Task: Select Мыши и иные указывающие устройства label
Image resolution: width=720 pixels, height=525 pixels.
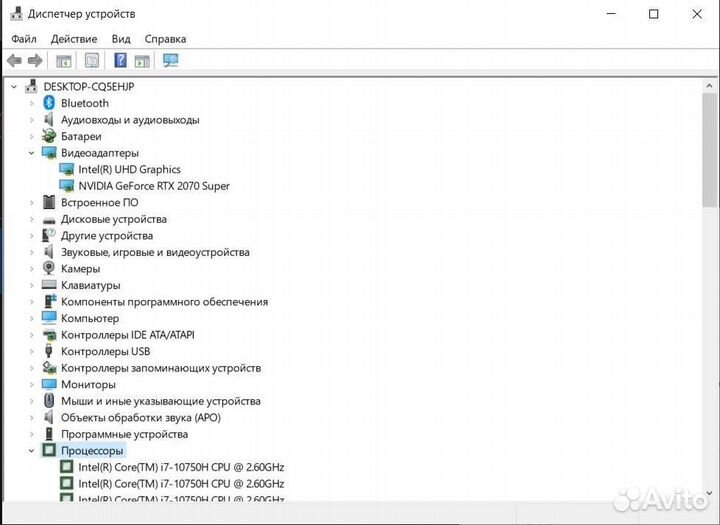Action: click(161, 401)
